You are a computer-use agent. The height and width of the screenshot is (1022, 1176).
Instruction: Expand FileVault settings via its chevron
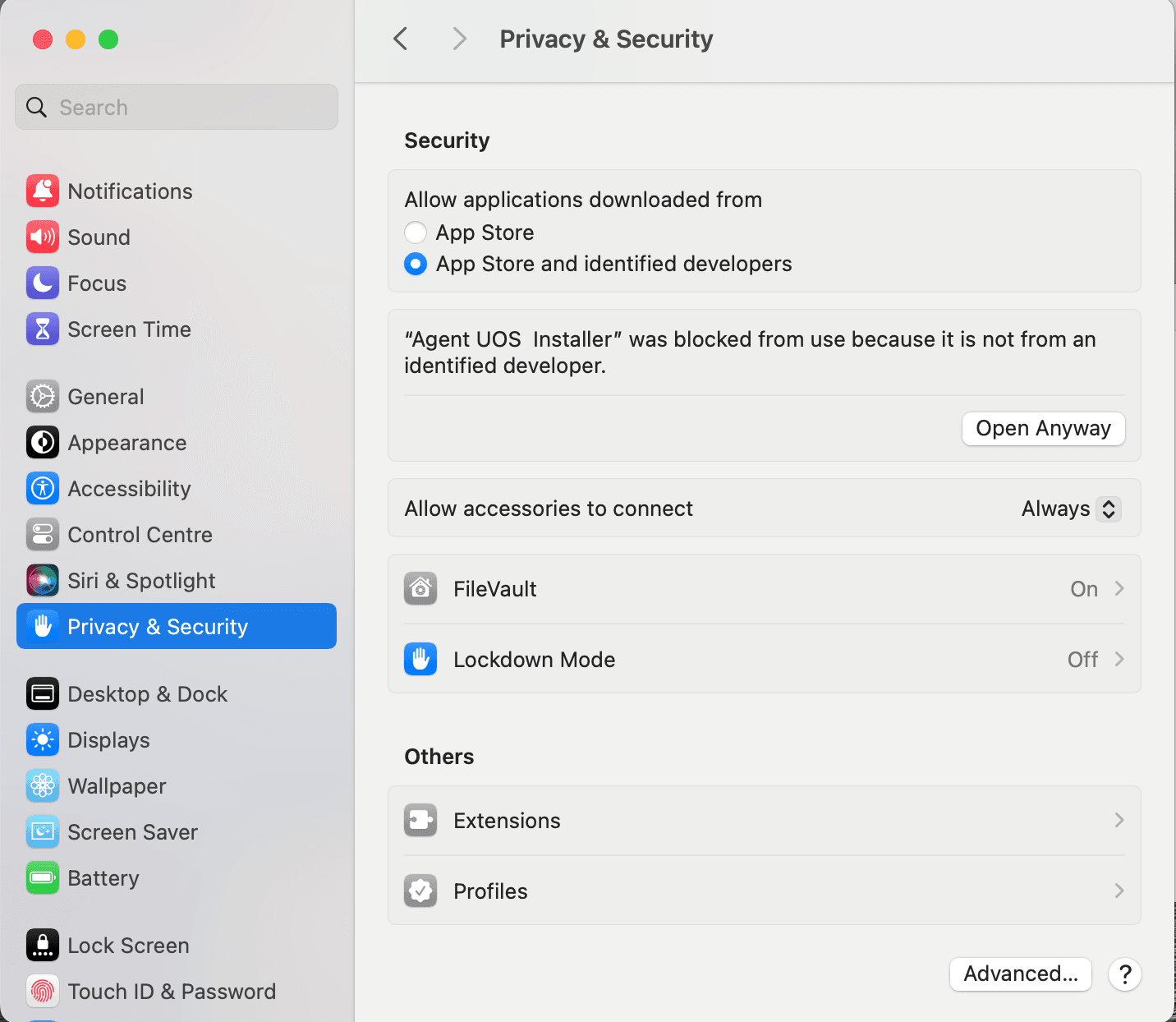1119,588
